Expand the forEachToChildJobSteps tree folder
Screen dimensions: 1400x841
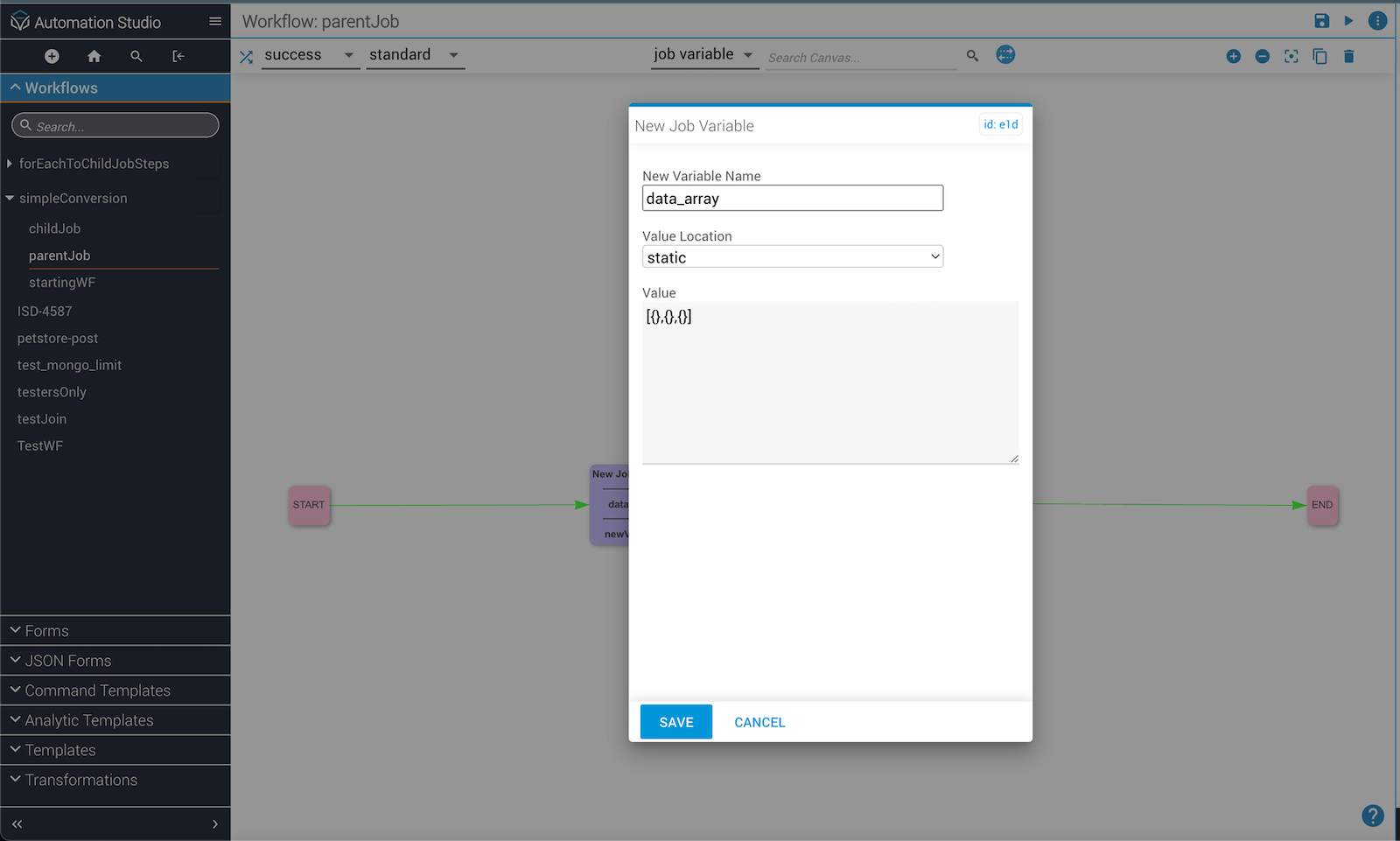click(10, 164)
